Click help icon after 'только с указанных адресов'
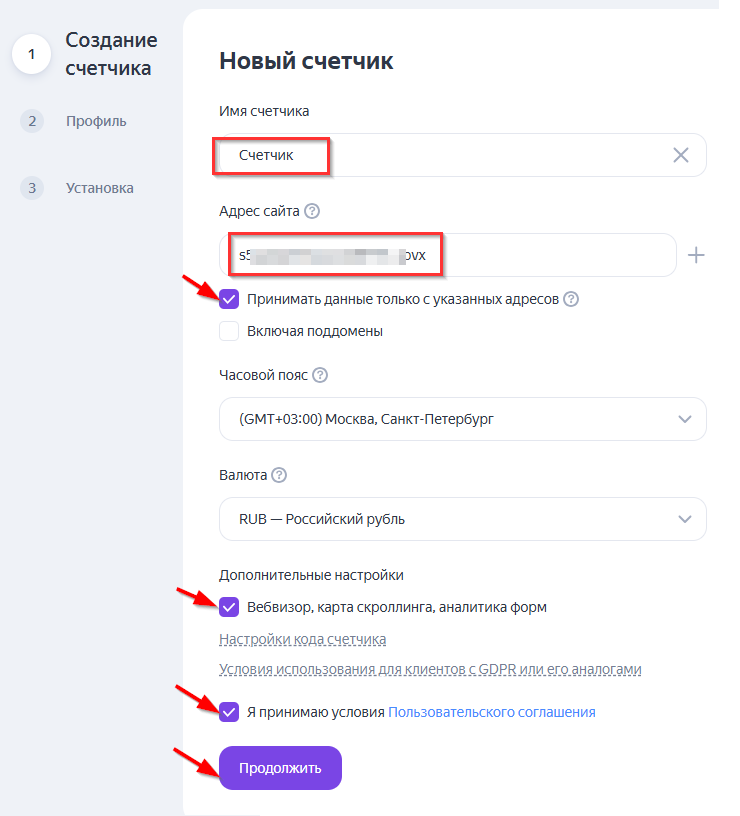Screen dimensions: 740x816 (x=571, y=299)
